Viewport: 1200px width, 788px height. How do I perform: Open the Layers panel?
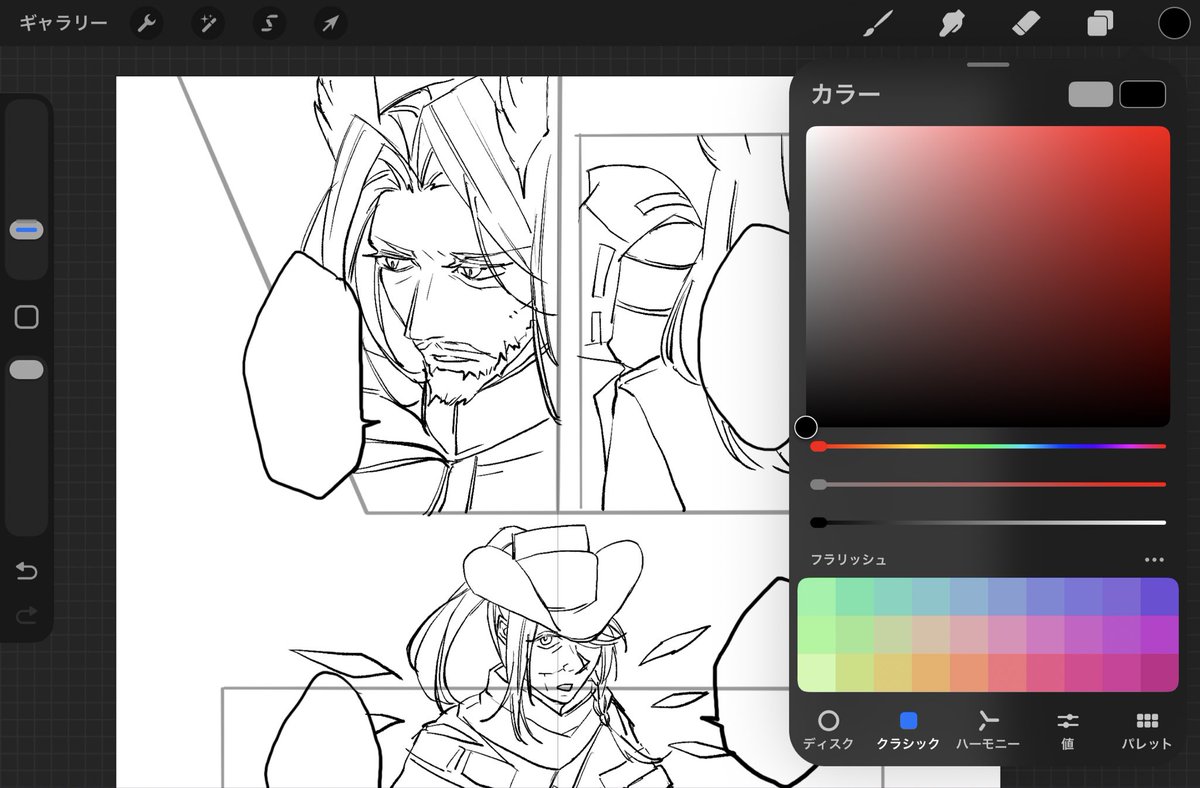(1100, 23)
